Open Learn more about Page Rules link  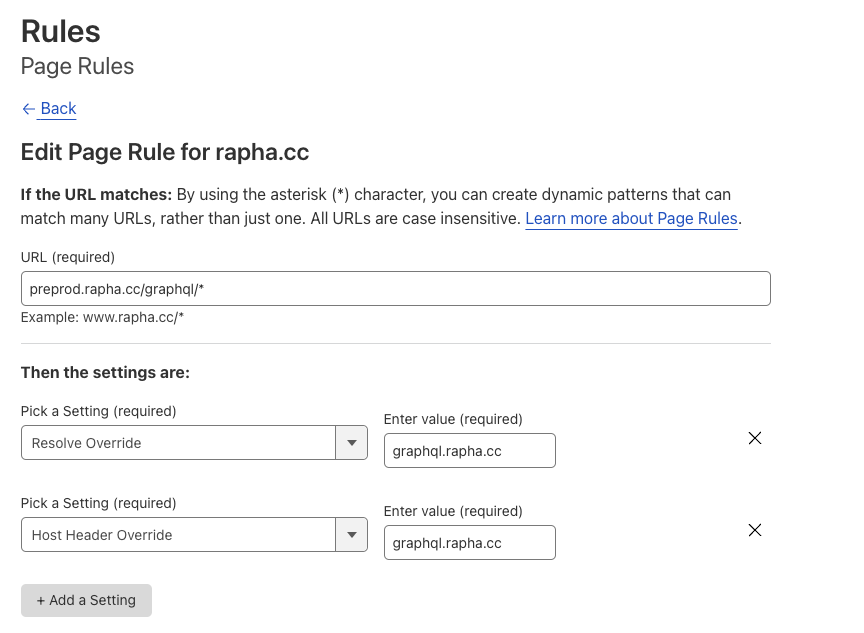pos(631,218)
